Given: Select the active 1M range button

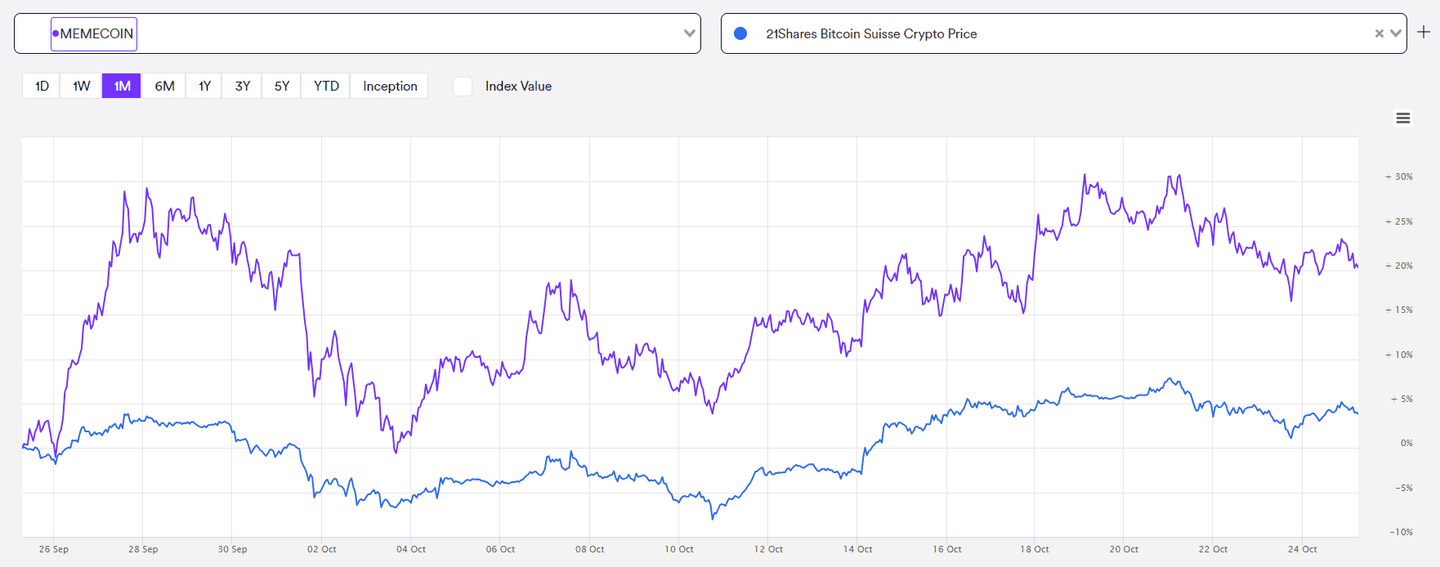Looking at the screenshot, I should click(122, 86).
